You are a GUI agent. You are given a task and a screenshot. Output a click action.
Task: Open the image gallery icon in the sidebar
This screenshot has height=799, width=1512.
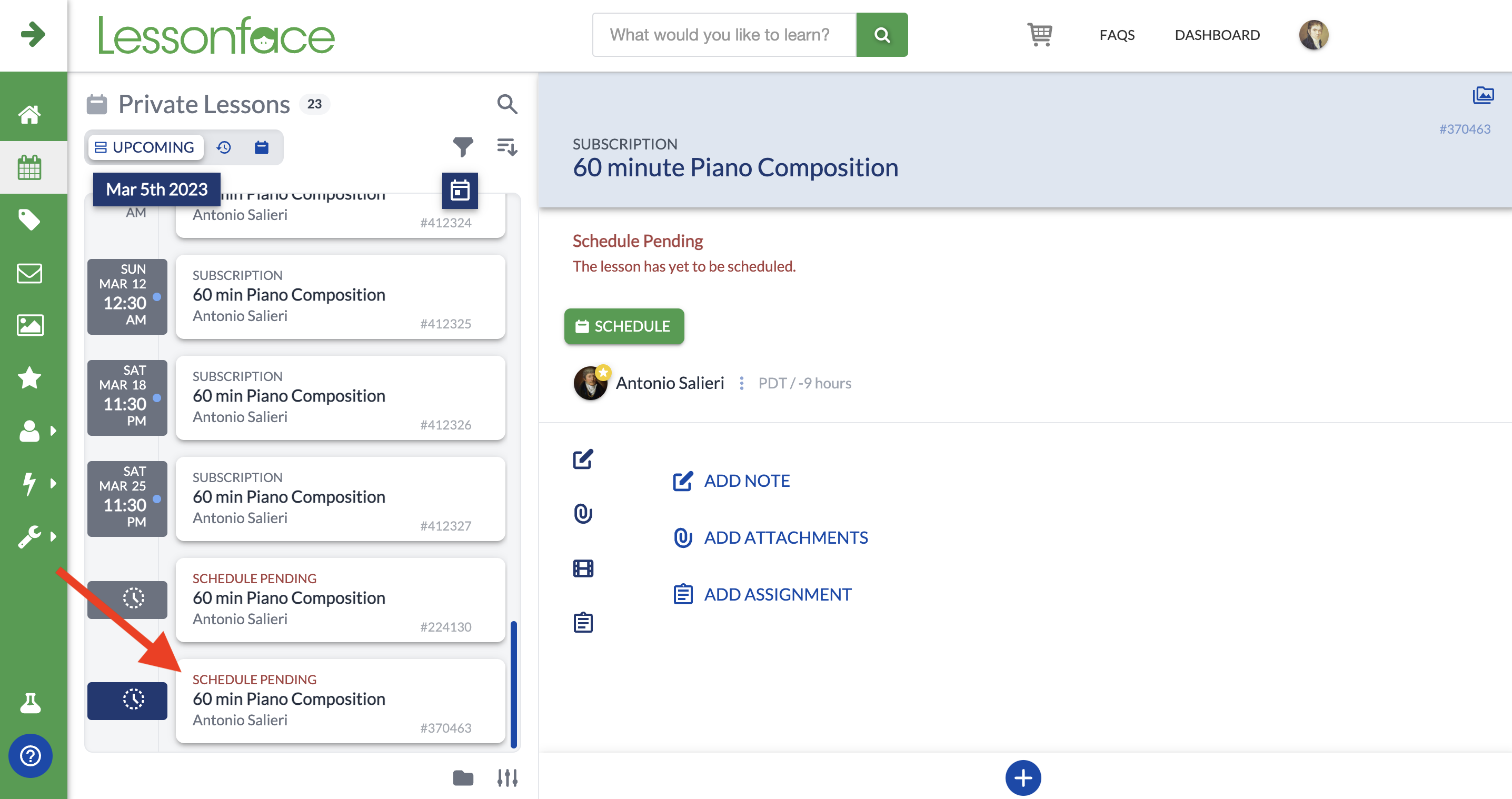(29, 325)
